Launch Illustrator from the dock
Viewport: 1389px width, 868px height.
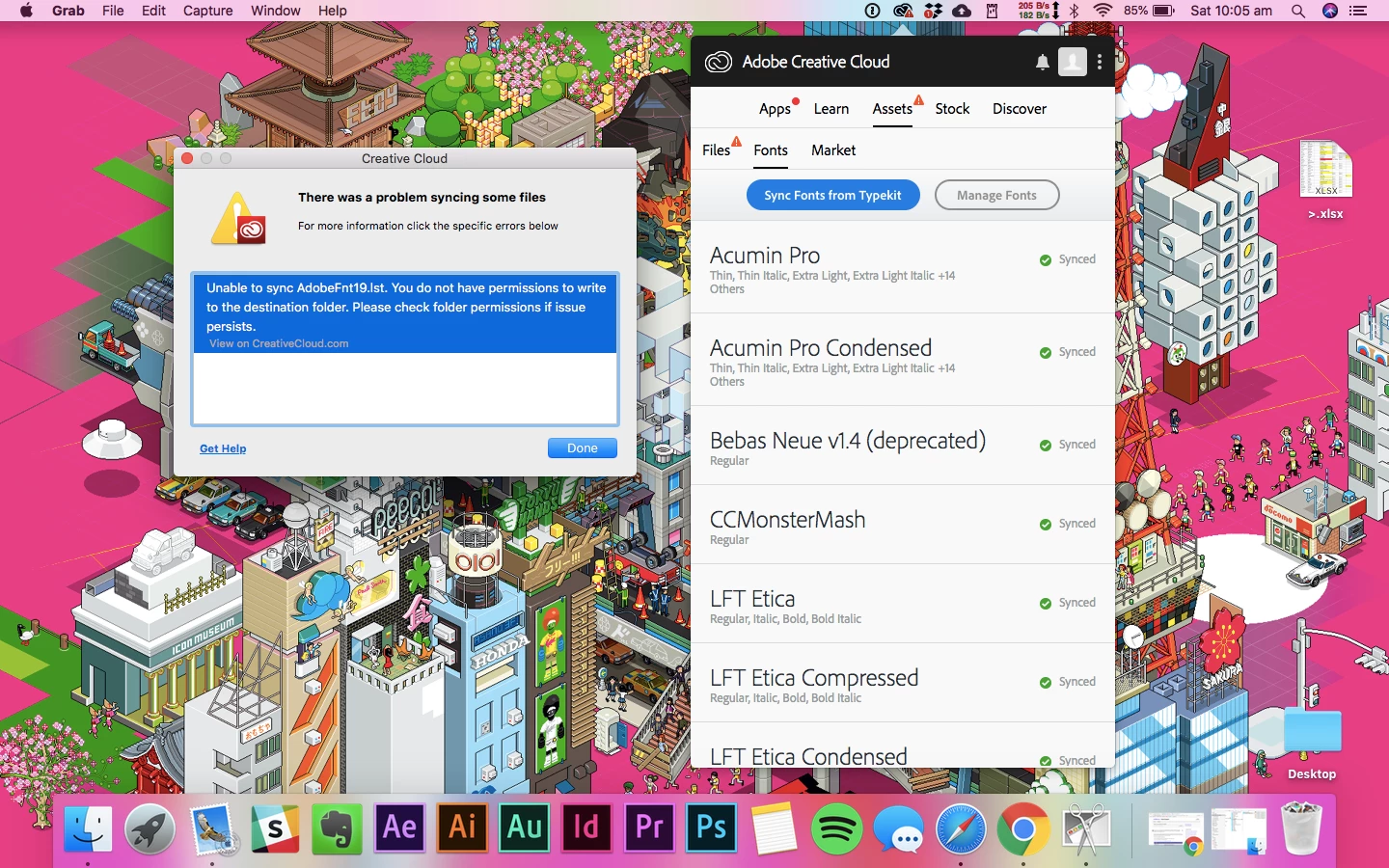click(x=462, y=827)
